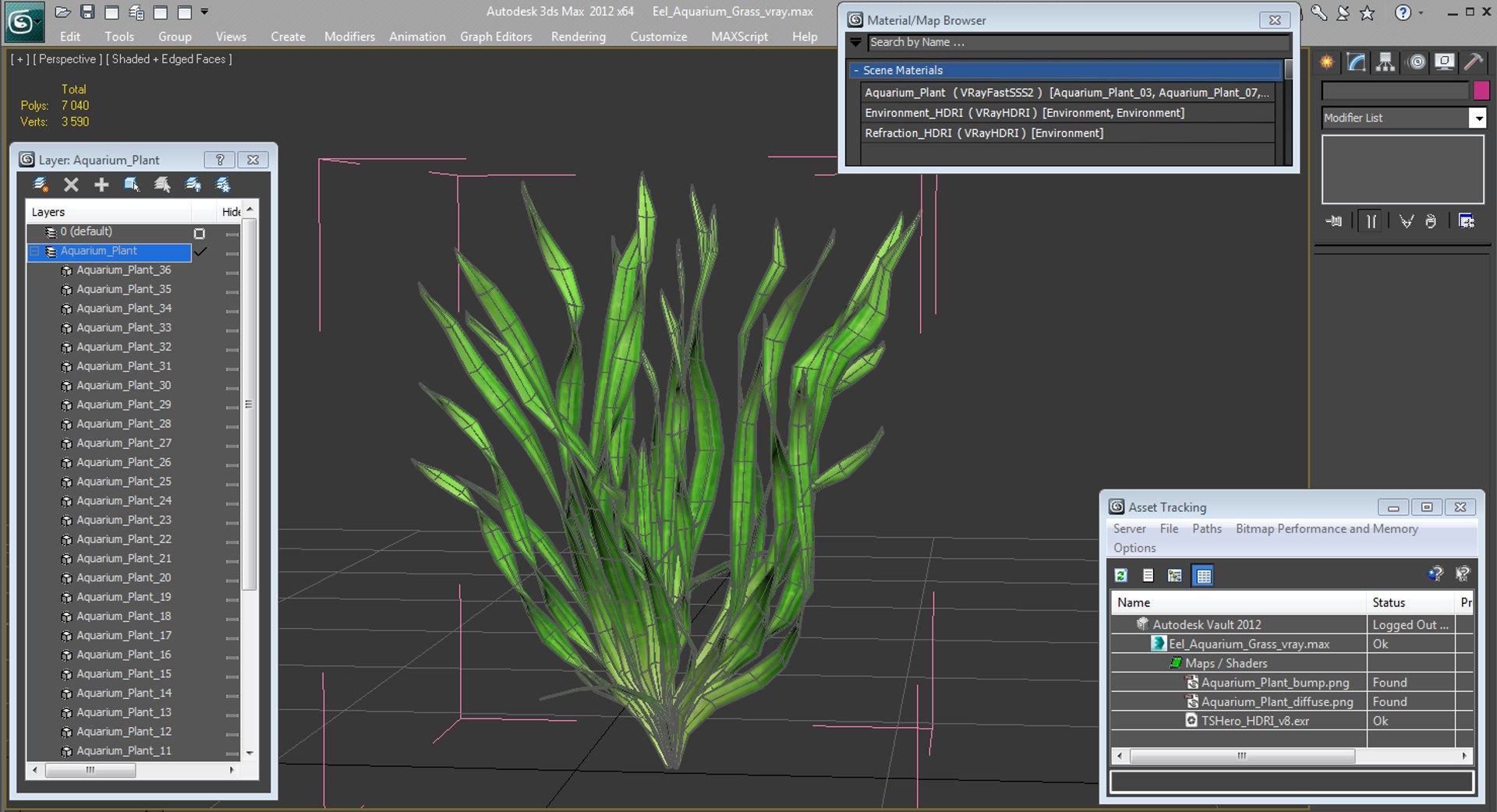Toggle Hide dash for Aquarium_Plant_30

tap(232, 387)
